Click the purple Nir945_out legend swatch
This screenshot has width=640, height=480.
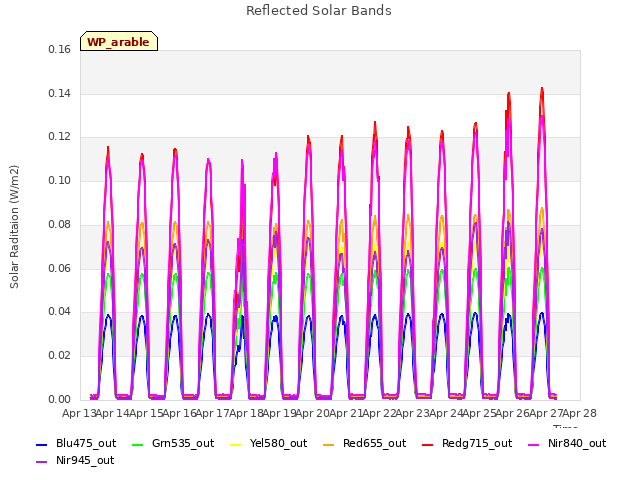[x=42, y=462]
